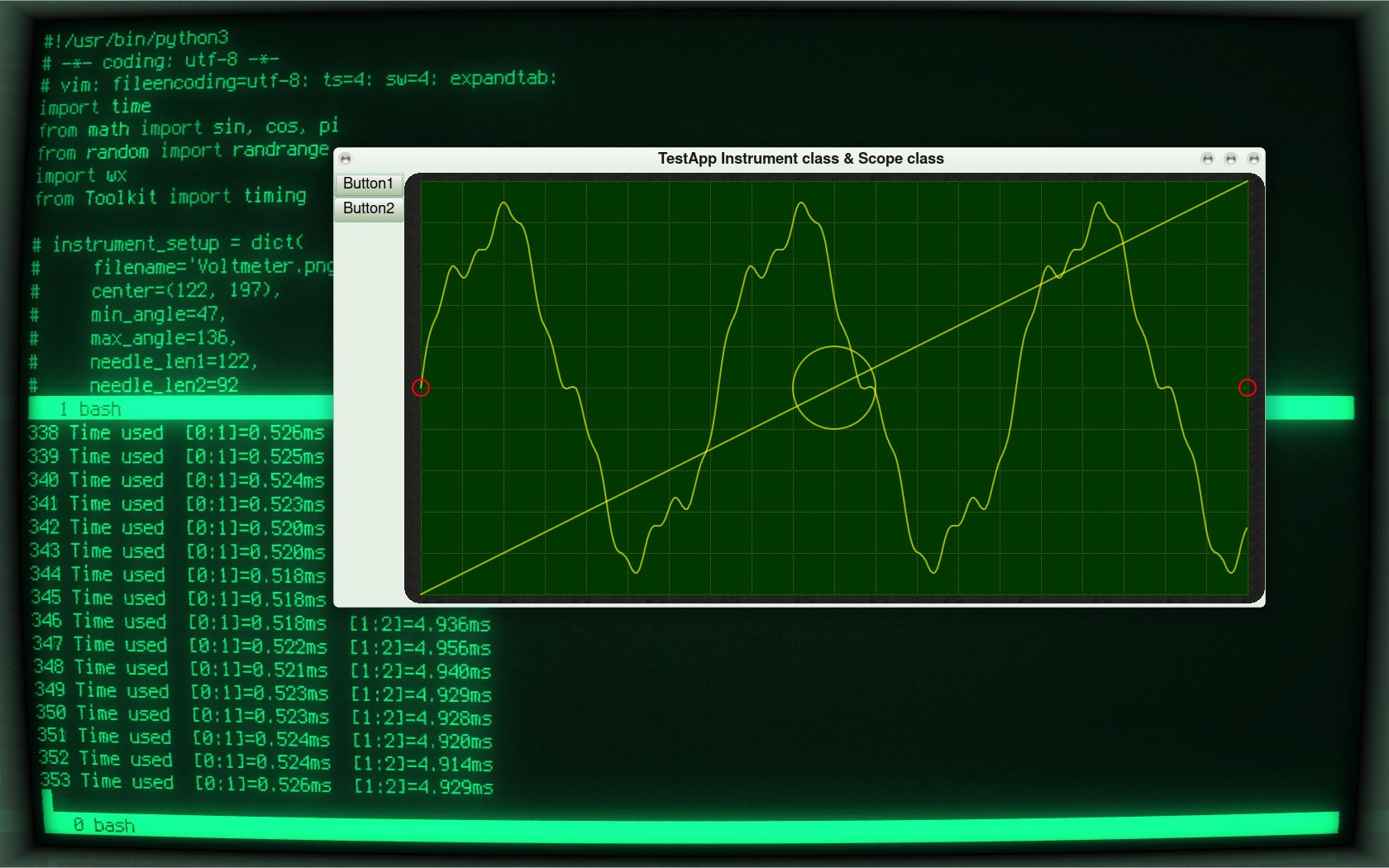Click the yellow circle at scope center
1389x868 pixels.
coord(834,388)
